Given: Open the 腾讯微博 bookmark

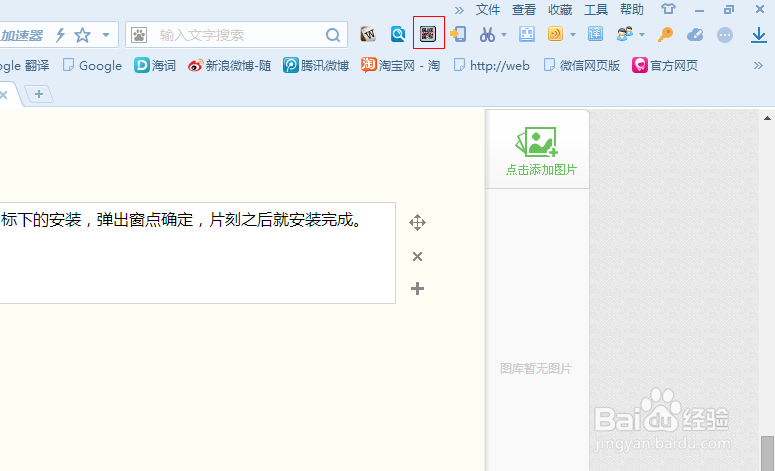Looking at the screenshot, I should tap(316, 65).
